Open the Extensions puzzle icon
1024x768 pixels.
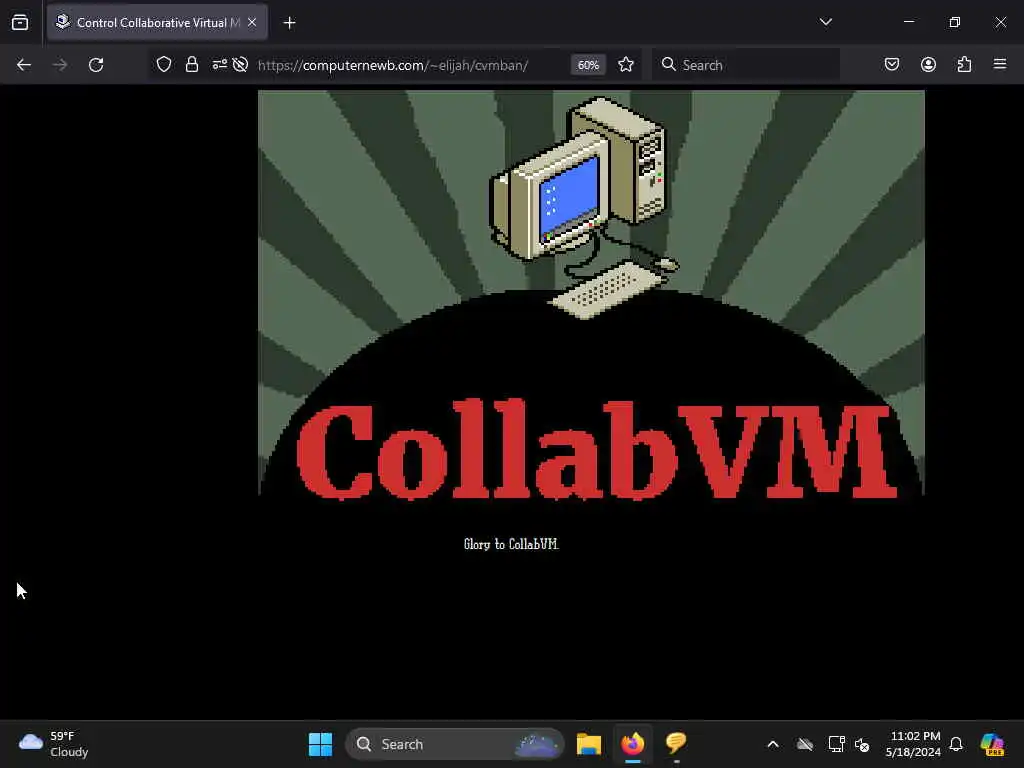[964, 65]
